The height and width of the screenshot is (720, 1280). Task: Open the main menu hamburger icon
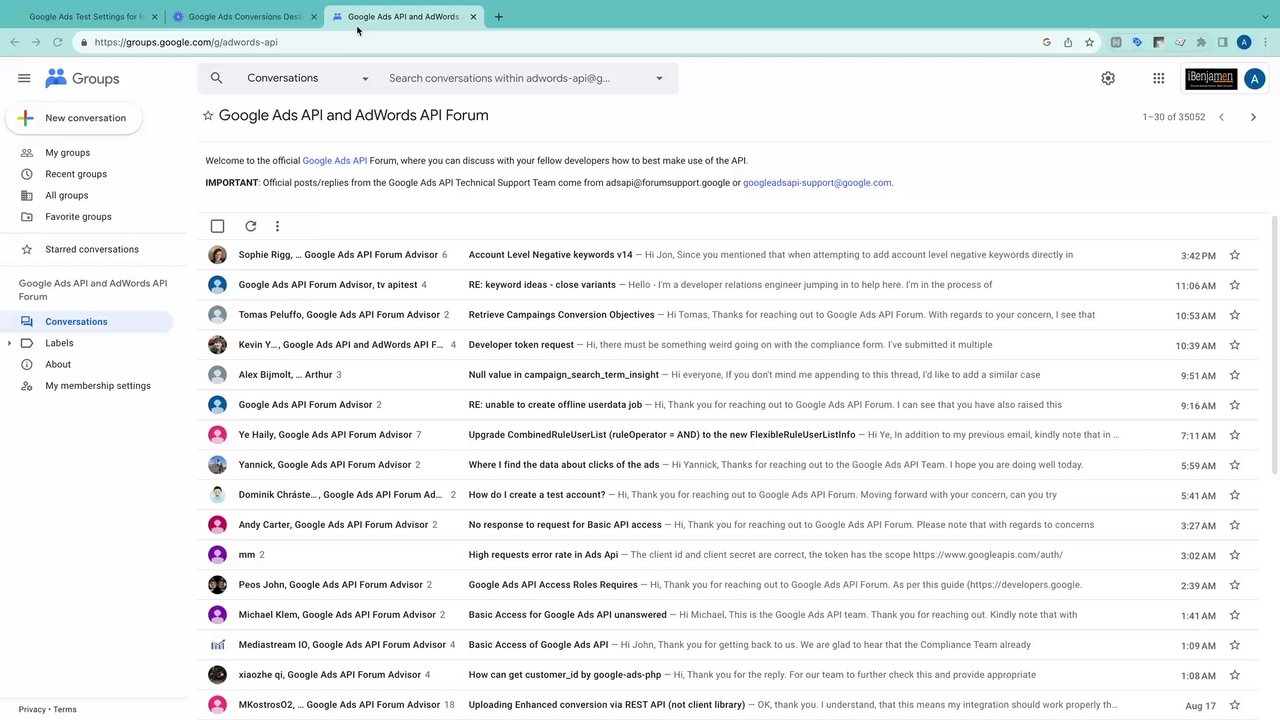(x=24, y=78)
